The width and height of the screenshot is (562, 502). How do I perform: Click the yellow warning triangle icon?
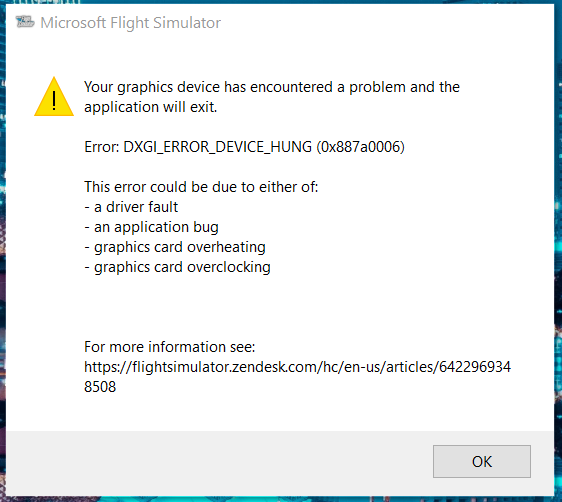click(54, 97)
